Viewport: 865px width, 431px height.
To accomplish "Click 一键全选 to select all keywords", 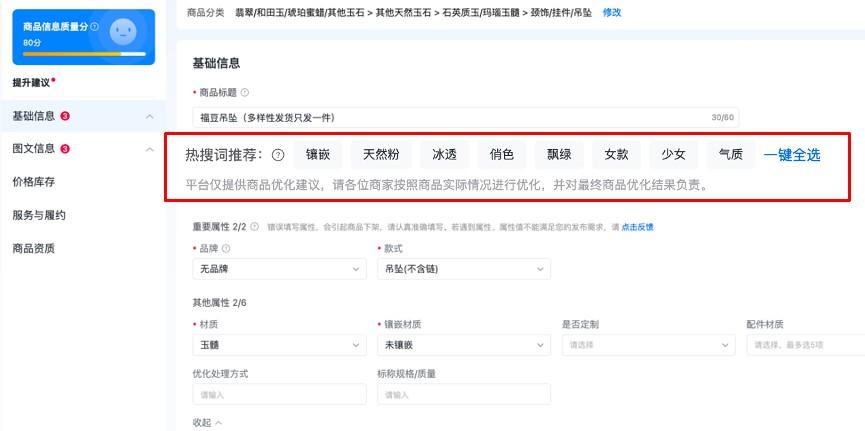I will pos(792,155).
